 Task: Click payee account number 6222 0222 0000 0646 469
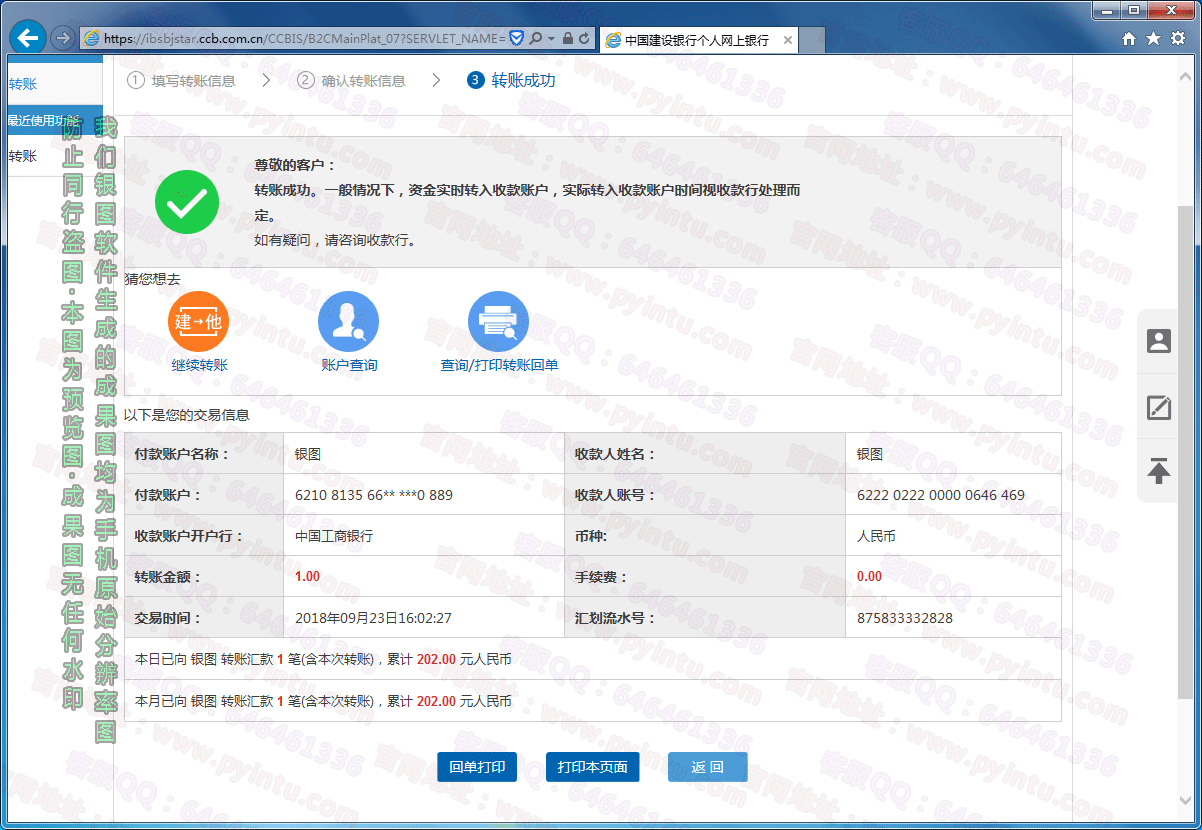point(941,495)
